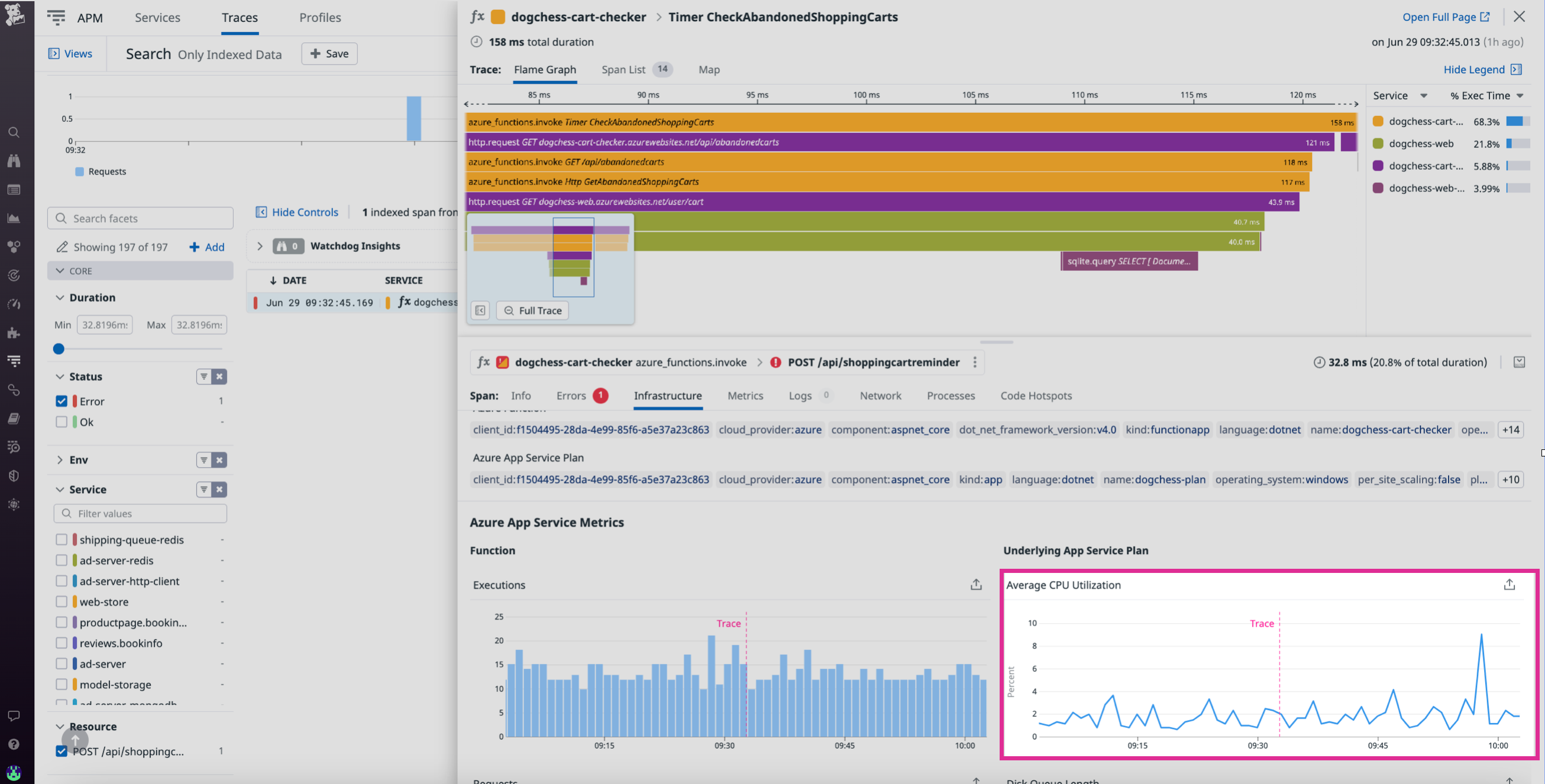The width and height of the screenshot is (1545, 784).
Task: Open Watchdog via the binoculars sidebar icon
Action: pyautogui.click(x=14, y=160)
